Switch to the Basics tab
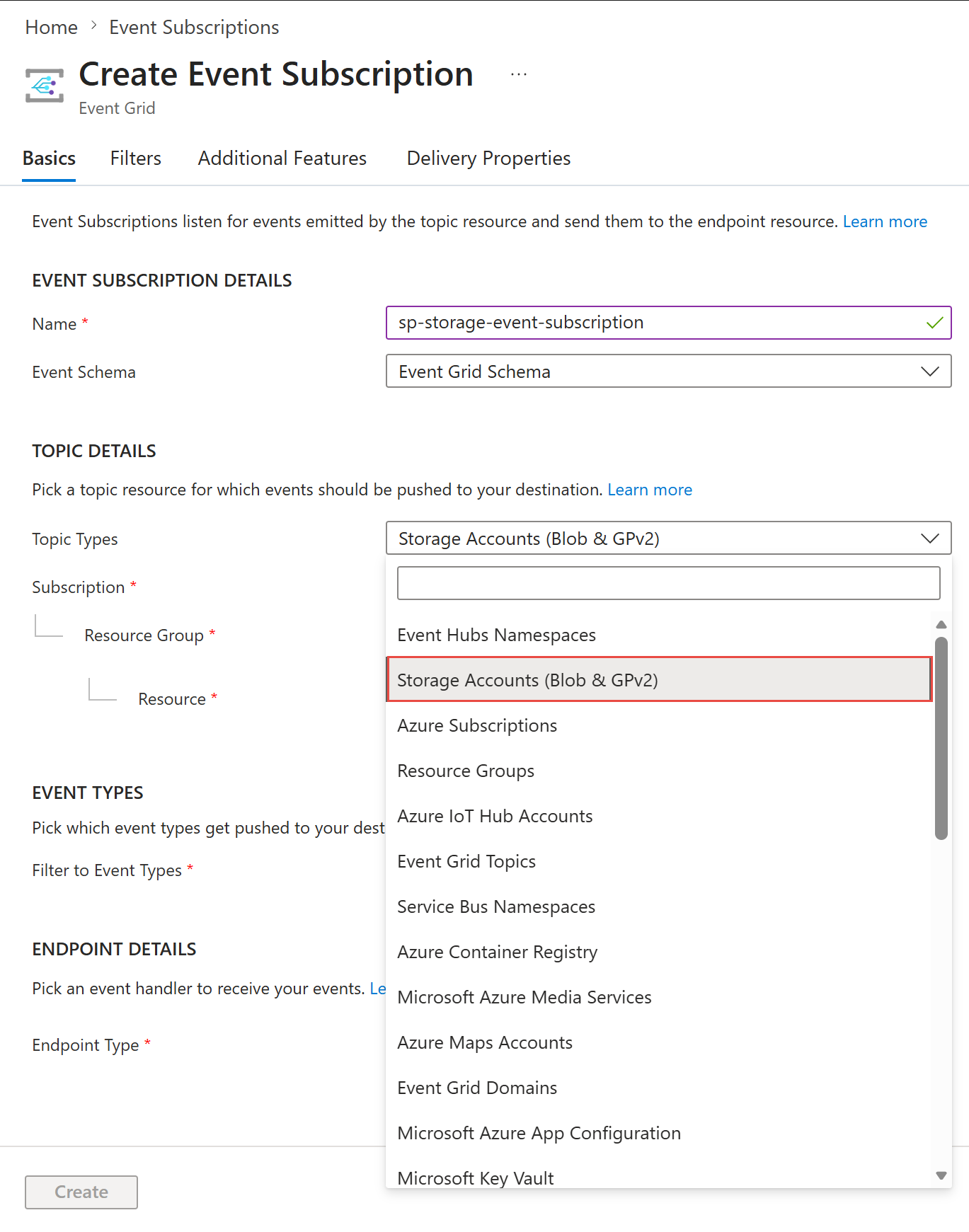Screen dimensions: 969x1232 [x=49, y=159]
